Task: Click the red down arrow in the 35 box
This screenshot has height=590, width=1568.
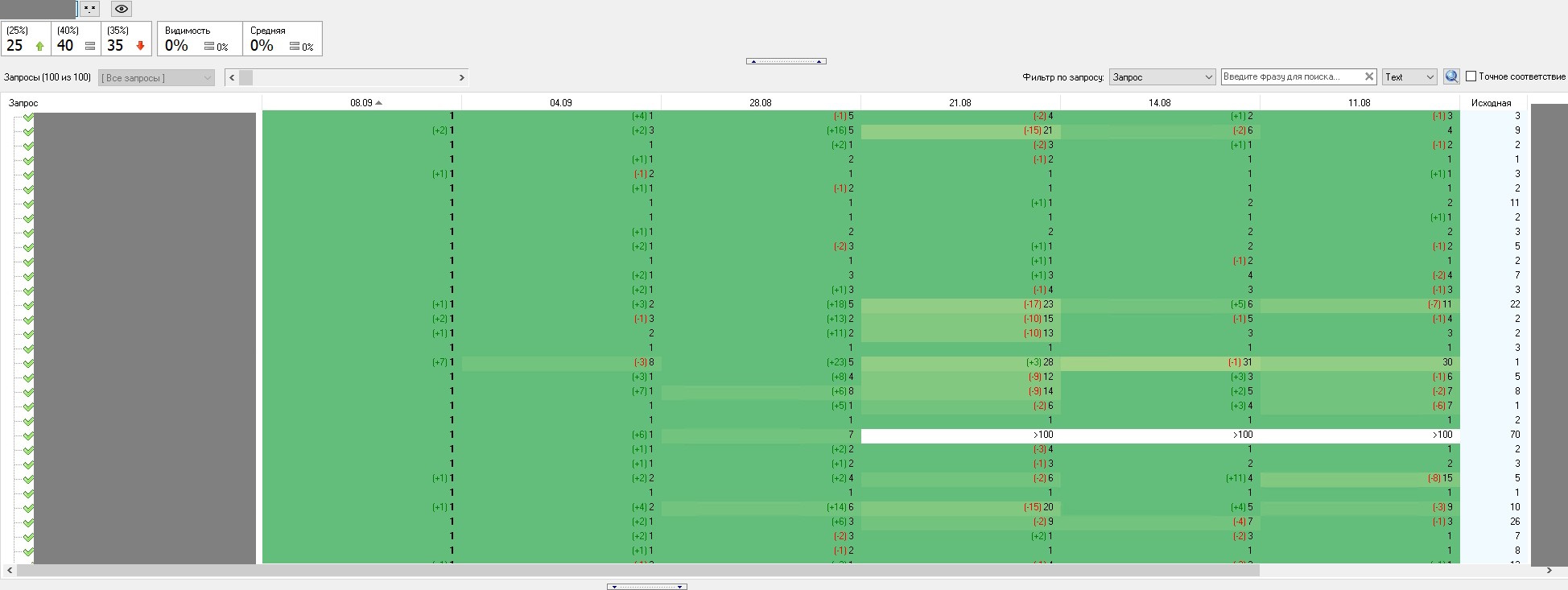Action: click(140, 46)
